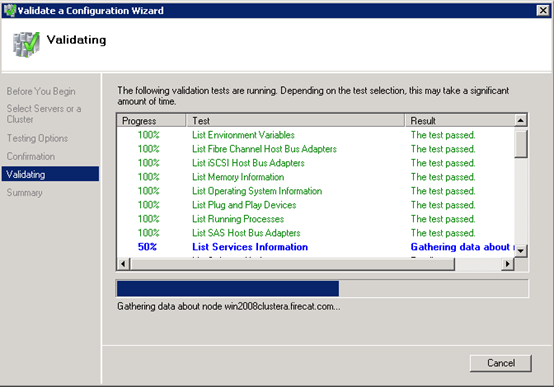Select the List Running Processes test

316,219
